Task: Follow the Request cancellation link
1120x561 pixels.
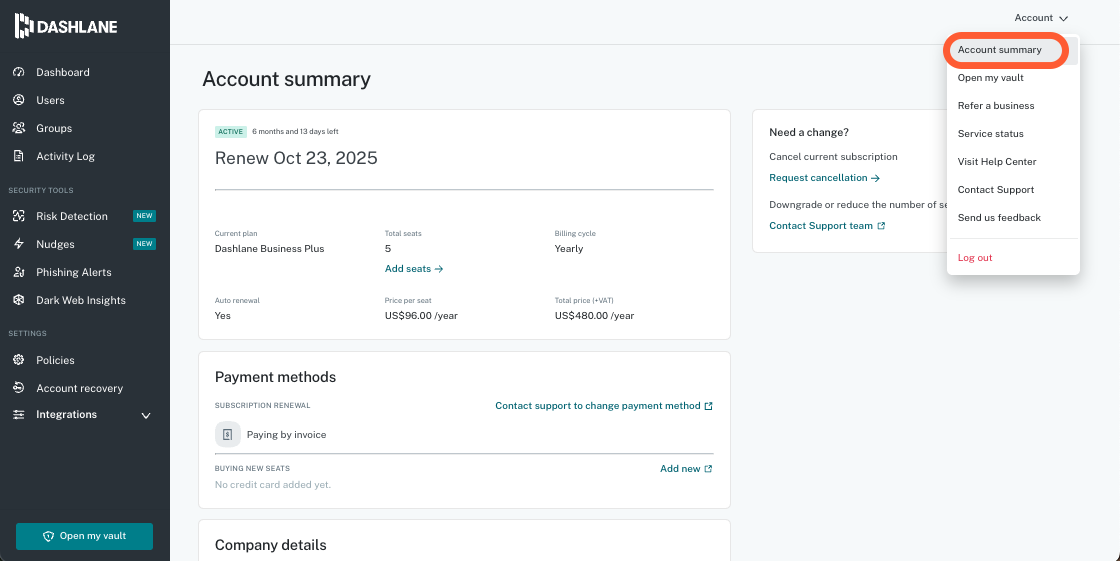Action: coord(824,178)
